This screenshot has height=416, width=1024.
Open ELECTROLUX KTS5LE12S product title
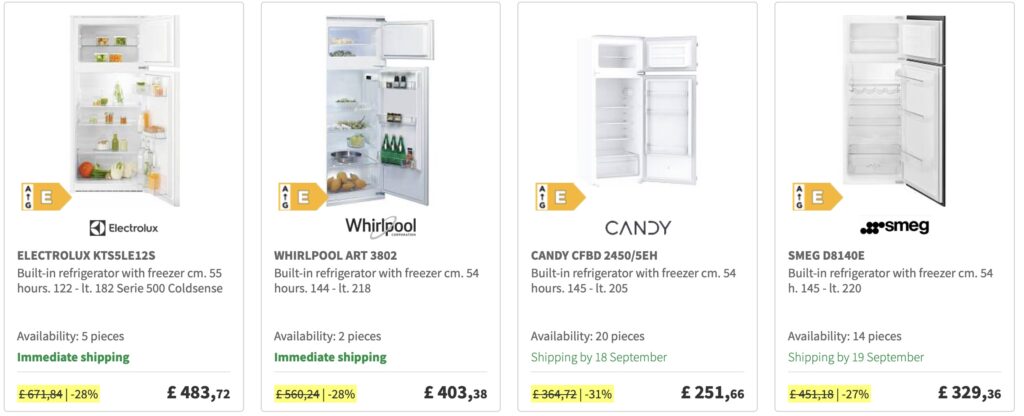click(x=86, y=255)
